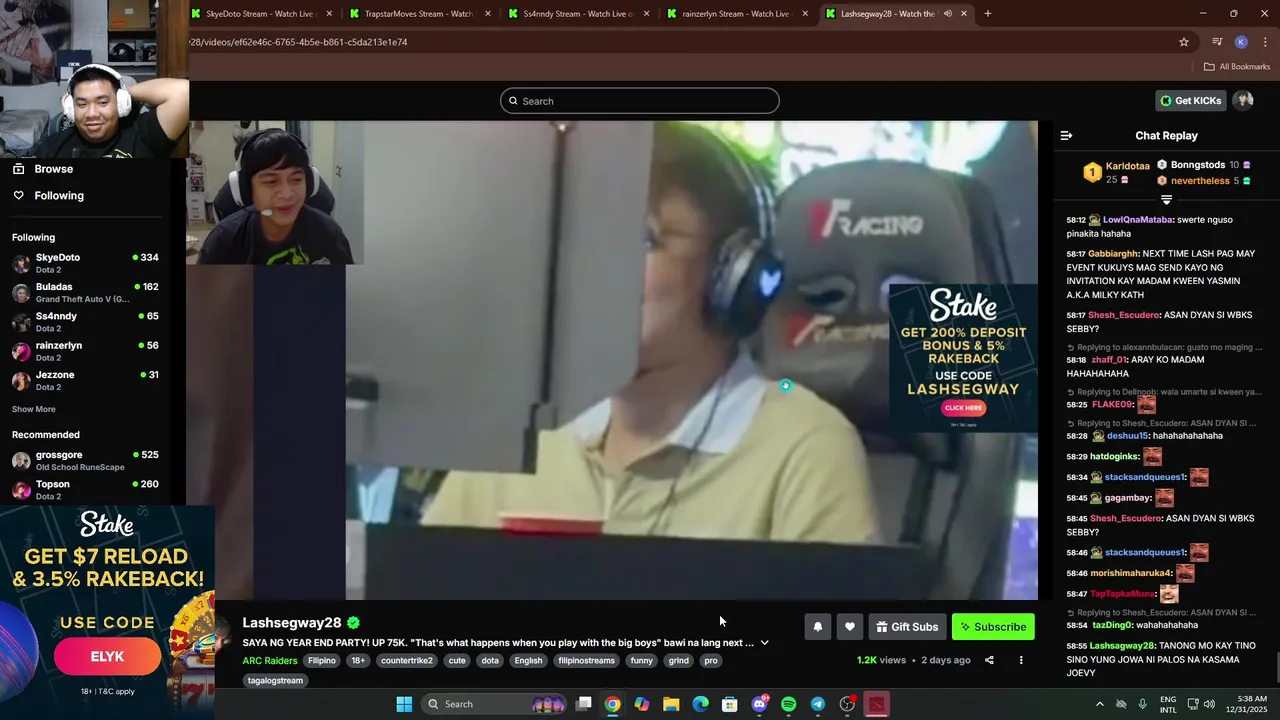
Task: Click the share icon below video
Action: coord(989,660)
